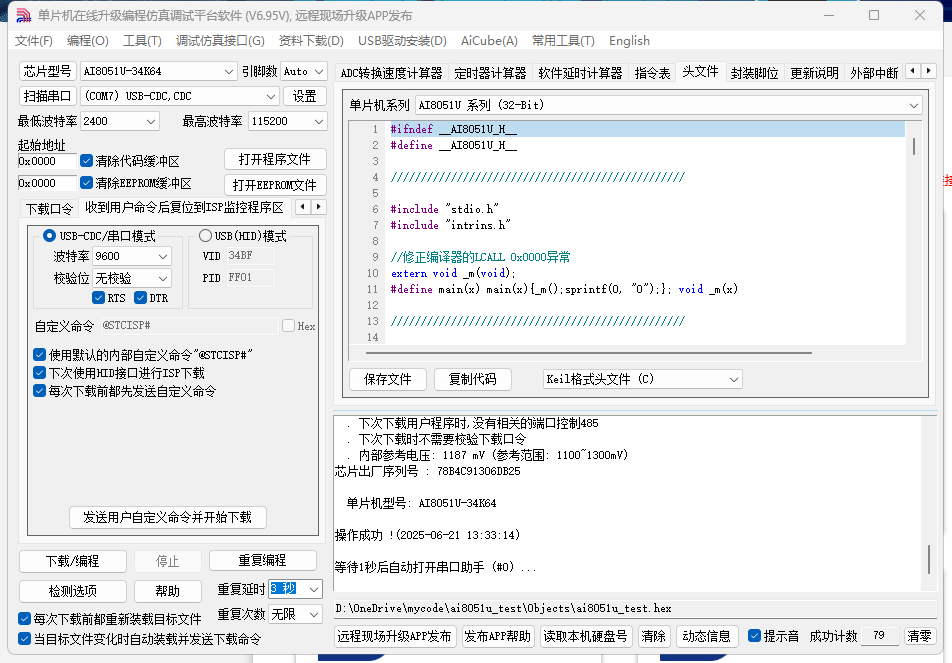Open COM7 USB-CDC serial port dropdown
Viewport: 952px width, 663px height.
180,96
